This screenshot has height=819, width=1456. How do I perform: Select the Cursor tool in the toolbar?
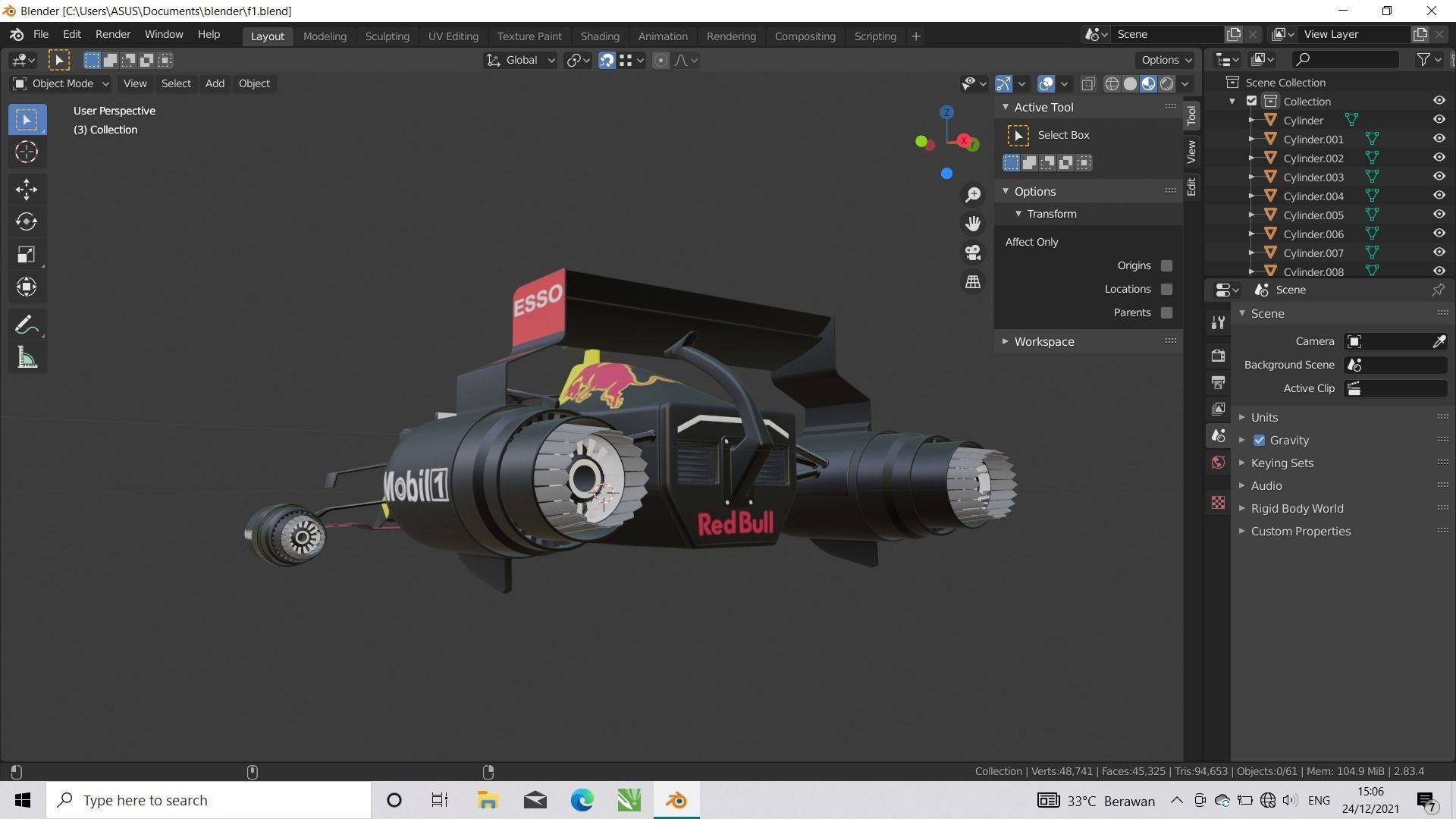pyautogui.click(x=27, y=152)
